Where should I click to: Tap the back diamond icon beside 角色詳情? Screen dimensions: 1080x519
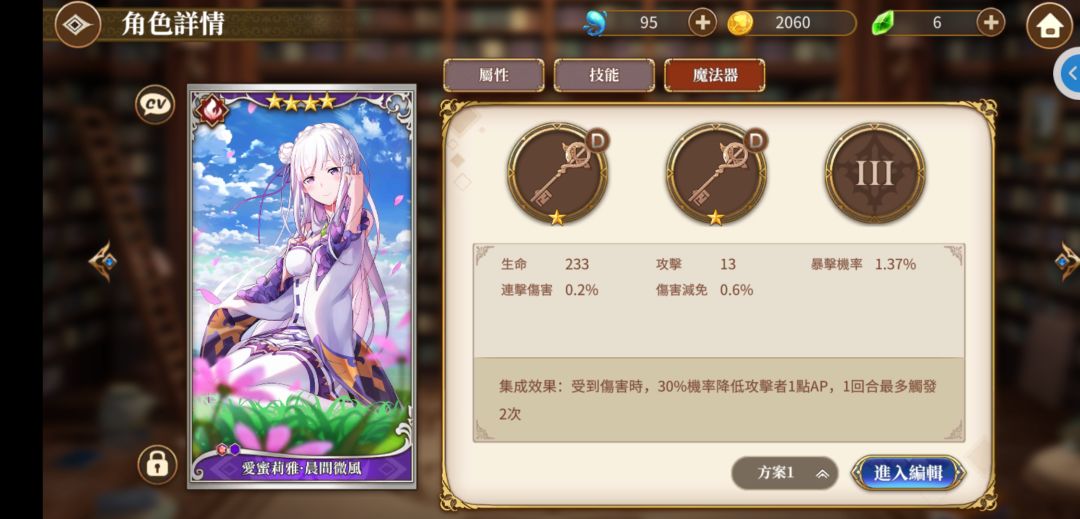(78, 25)
